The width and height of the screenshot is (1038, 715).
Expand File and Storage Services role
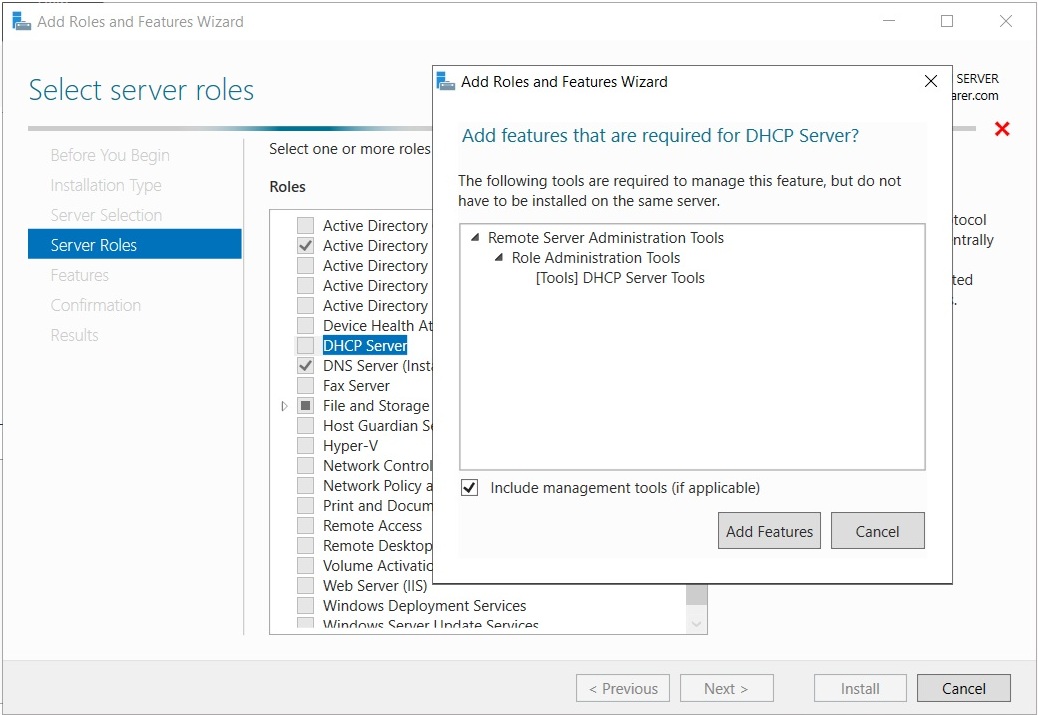click(x=285, y=406)
